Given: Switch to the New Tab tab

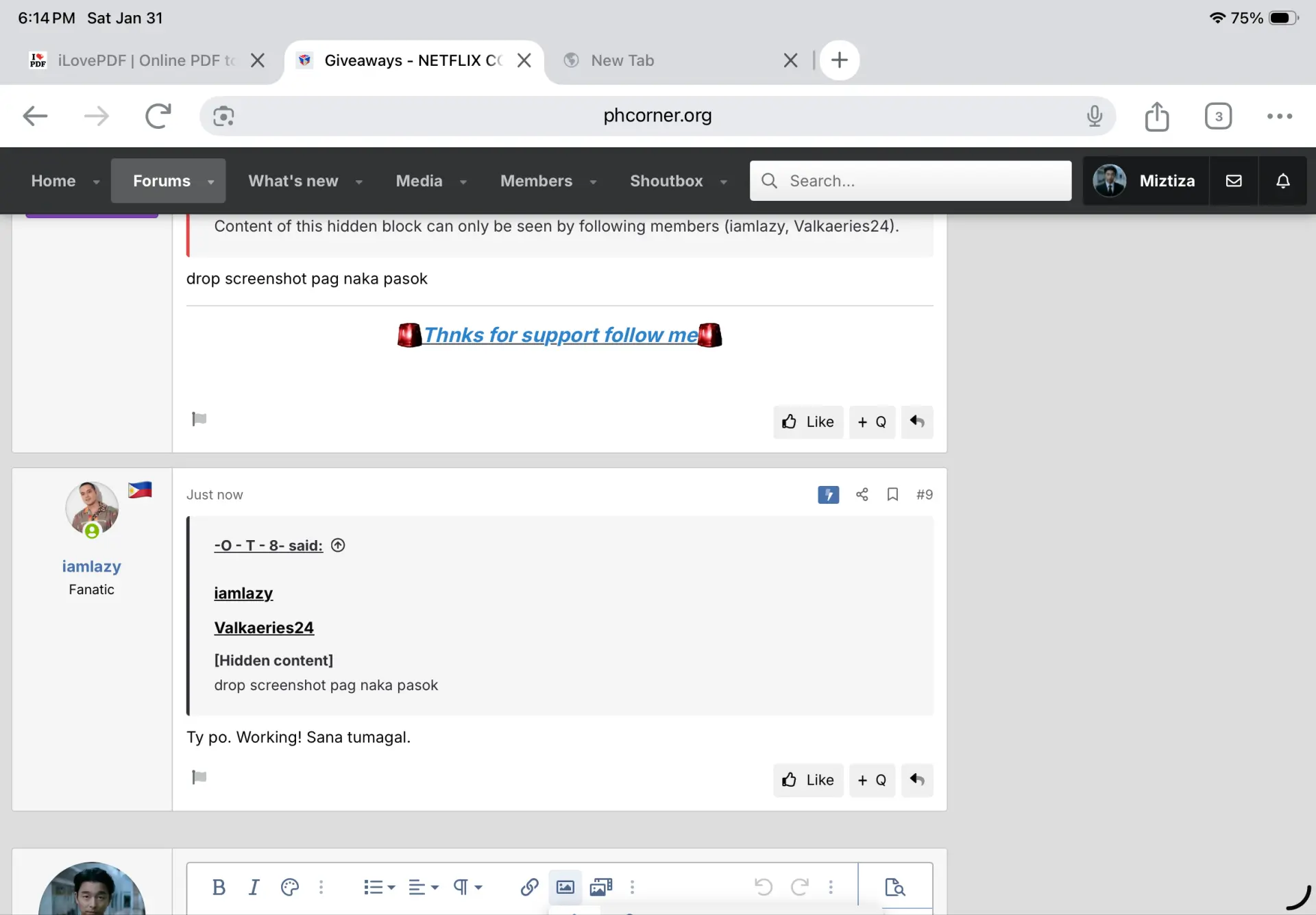Looking at the screenshot, I should (622, 60).
